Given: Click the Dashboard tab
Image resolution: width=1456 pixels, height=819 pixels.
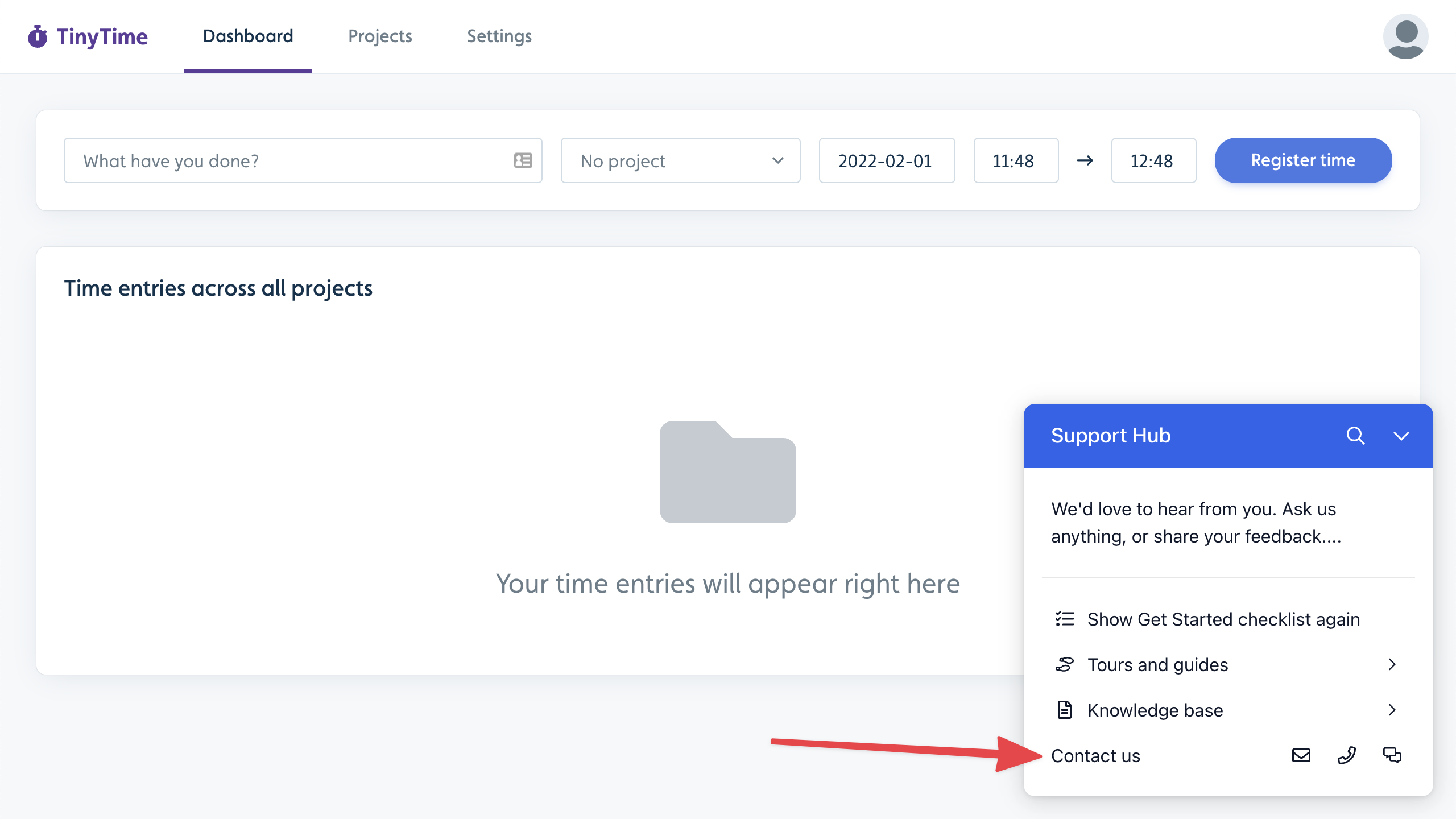Looking at the screenshot, I should [x=248, y=36].
